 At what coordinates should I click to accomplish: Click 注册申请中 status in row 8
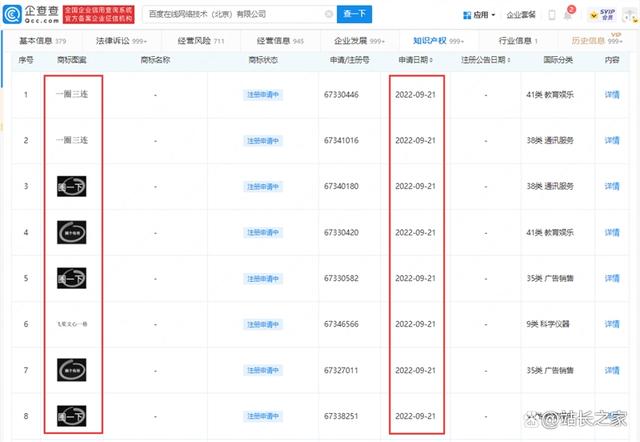[263, 416]
